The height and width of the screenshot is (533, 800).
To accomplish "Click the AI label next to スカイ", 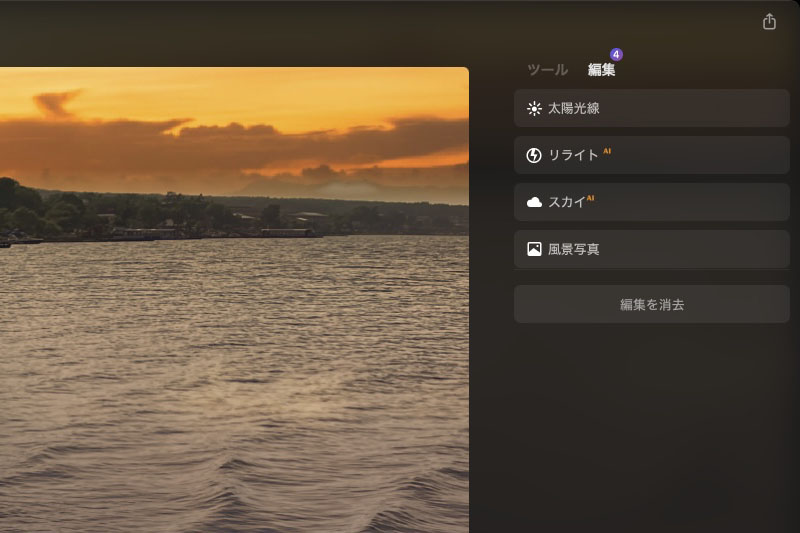I will [590, 198].
